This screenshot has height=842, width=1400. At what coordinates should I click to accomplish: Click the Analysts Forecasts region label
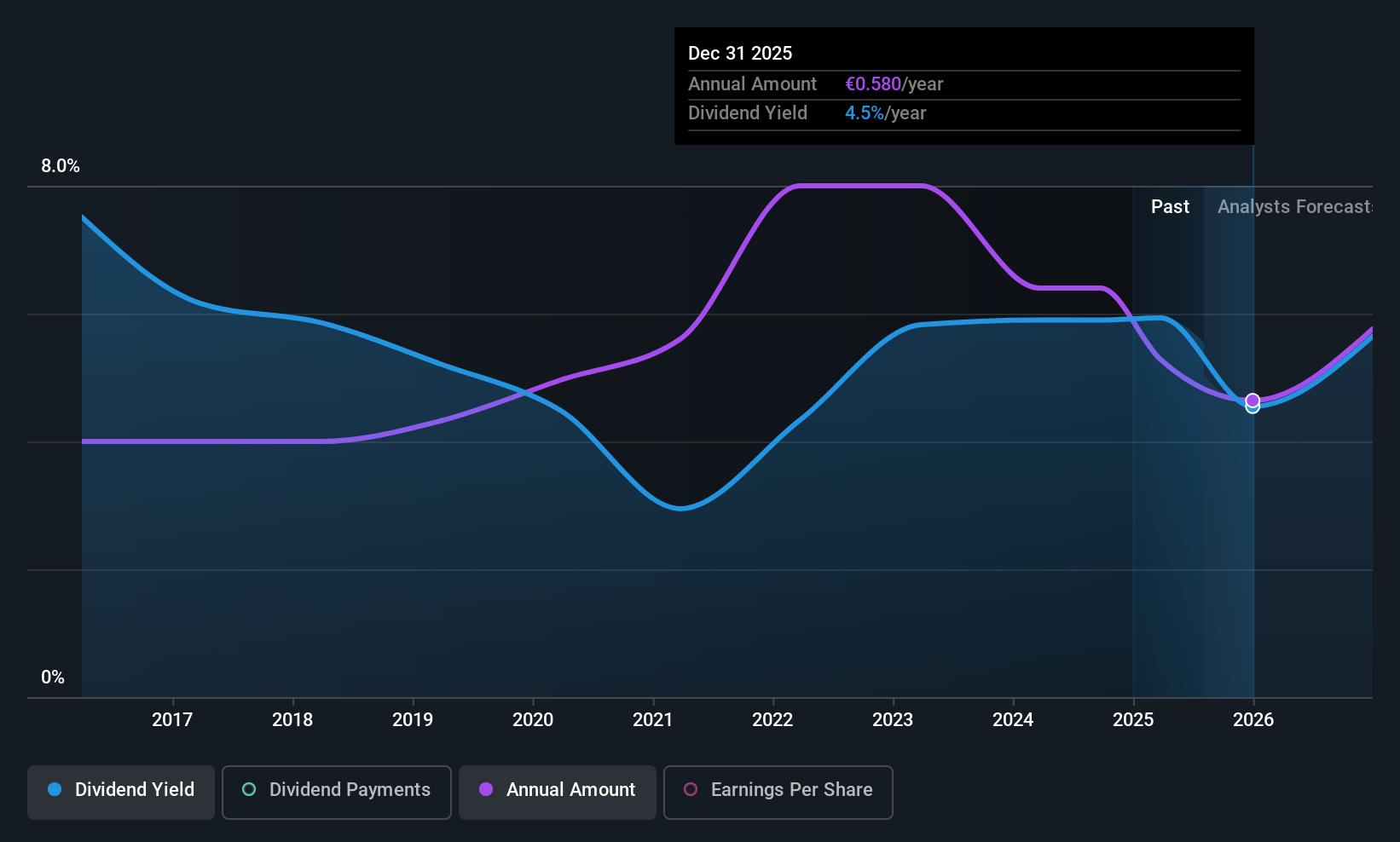pos(1294,207)
